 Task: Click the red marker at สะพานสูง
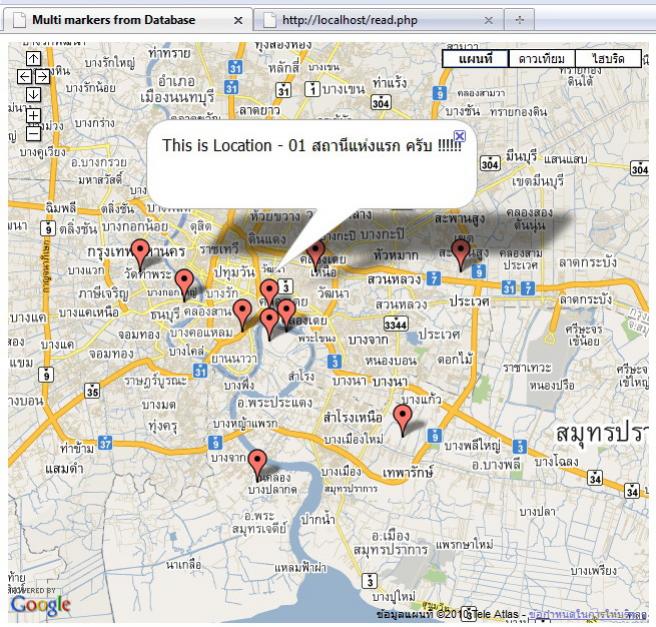point(461,256)
